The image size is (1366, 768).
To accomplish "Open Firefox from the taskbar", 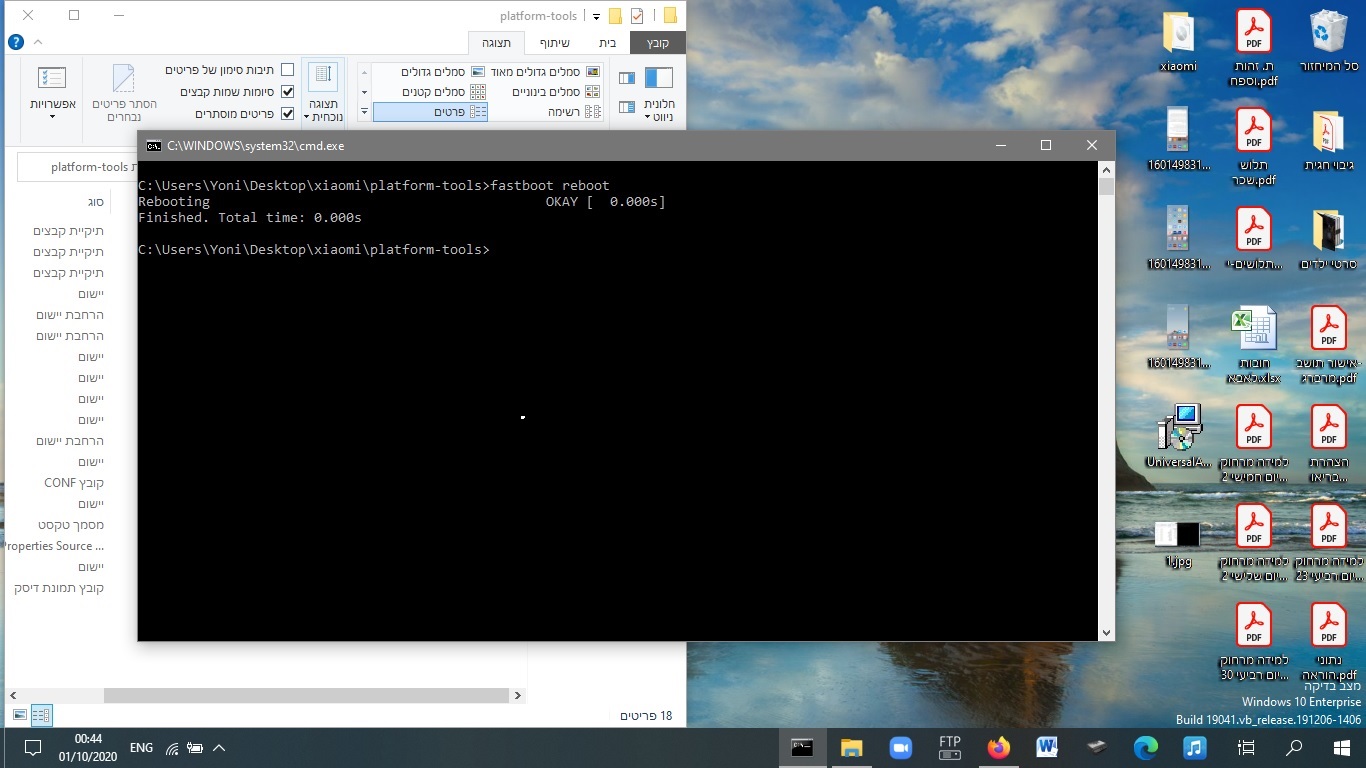I will (998, 747).
